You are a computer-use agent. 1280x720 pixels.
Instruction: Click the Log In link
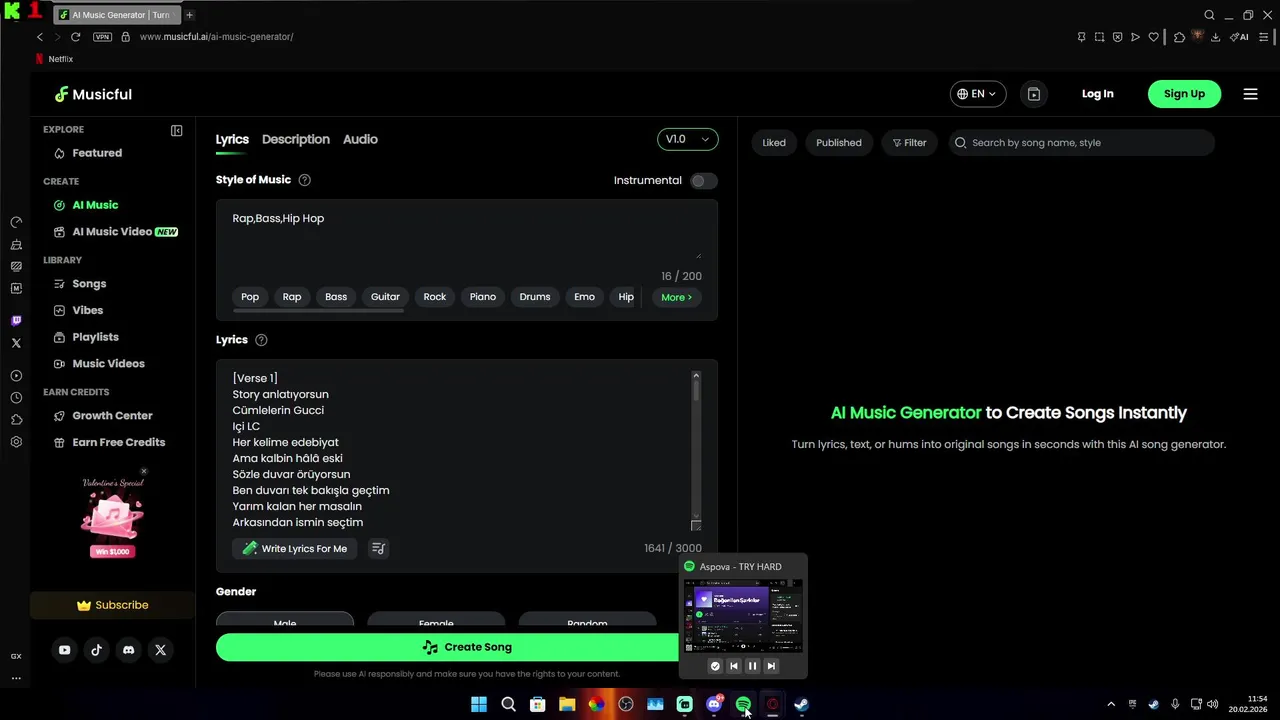pos(1097,94)
